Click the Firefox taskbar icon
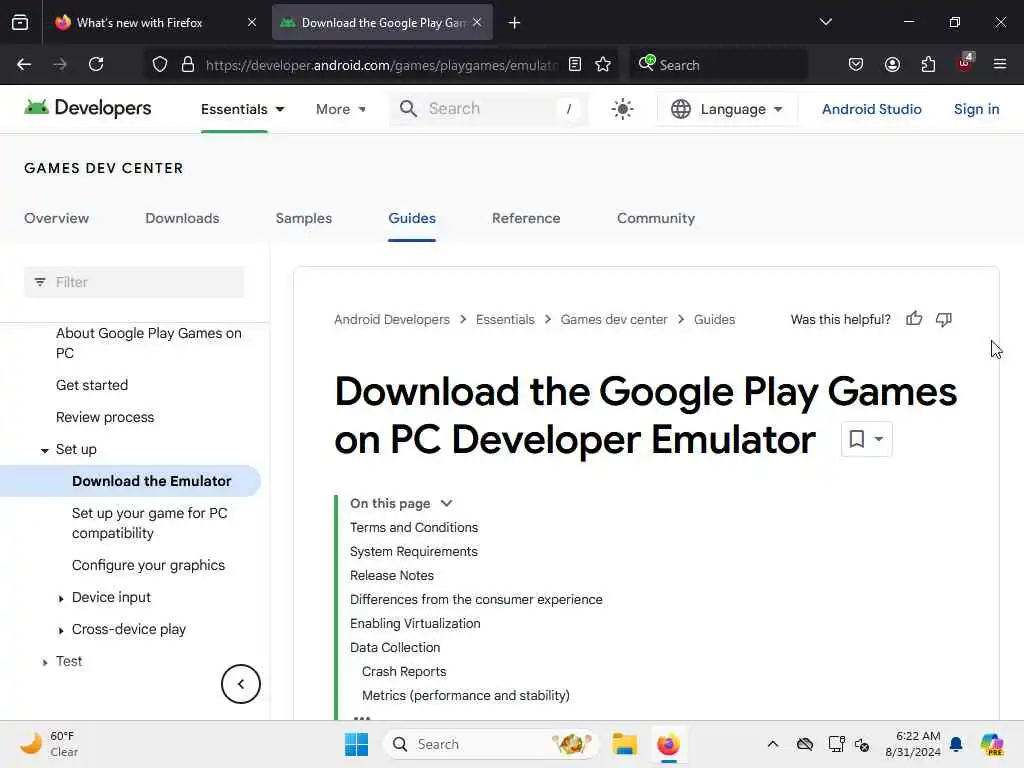 pos(668,744)
